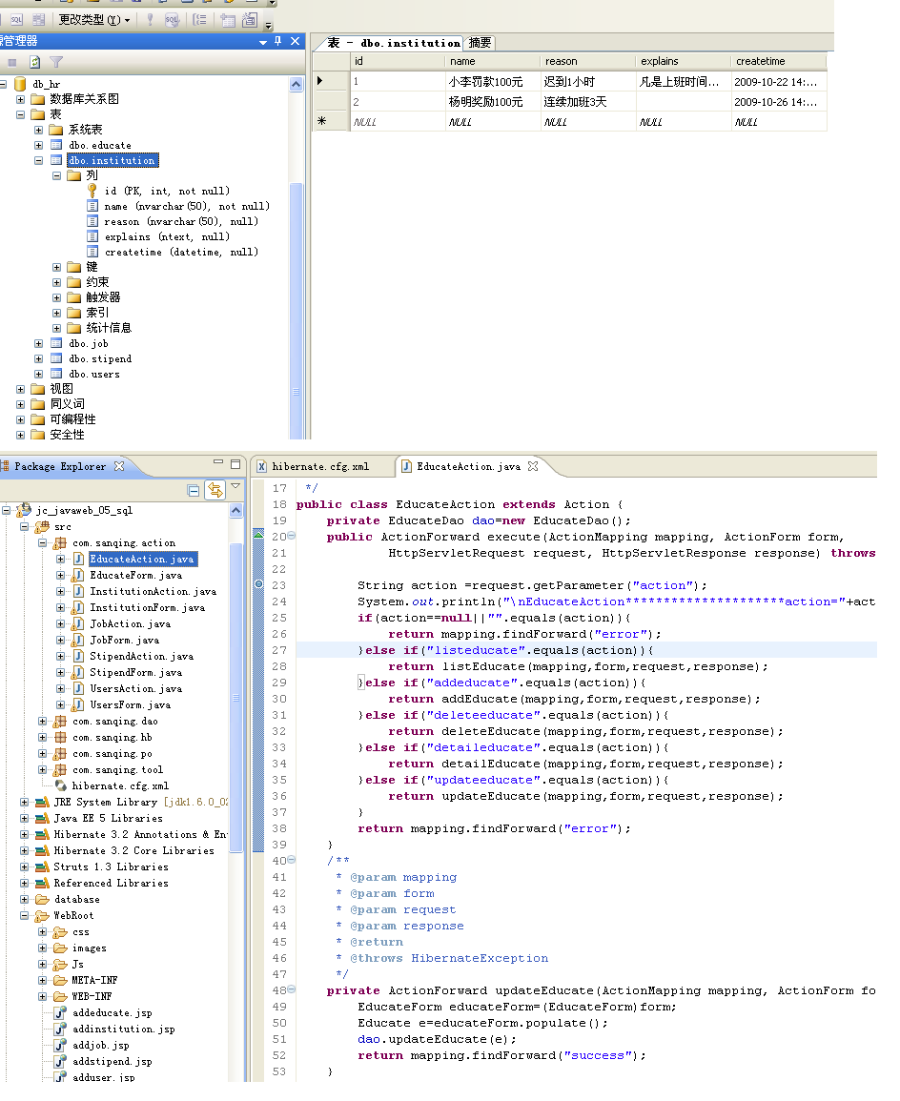Click the add derived table icon
Viewport: 900px width, 1101px height.
(250, 20)
